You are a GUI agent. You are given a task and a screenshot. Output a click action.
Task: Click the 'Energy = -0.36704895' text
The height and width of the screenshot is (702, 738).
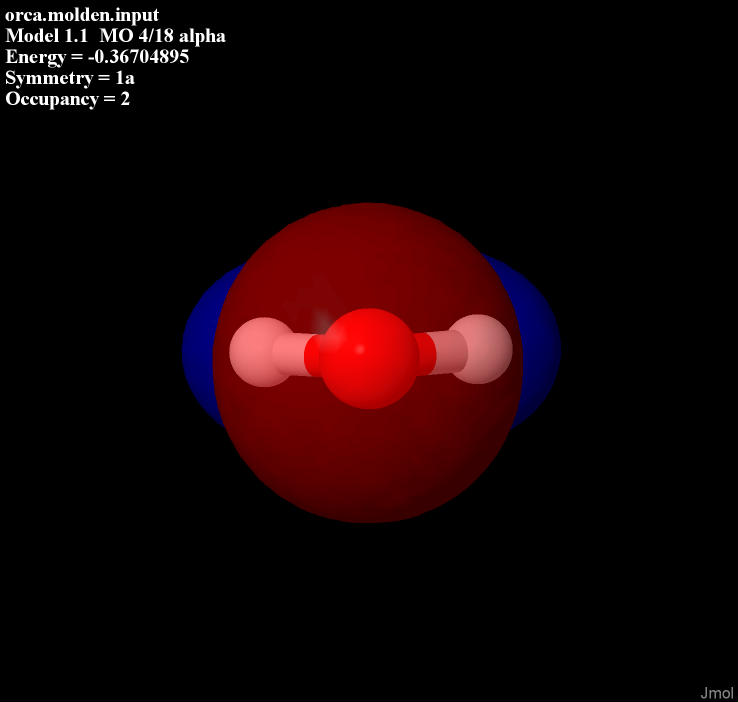click(97, 57)
